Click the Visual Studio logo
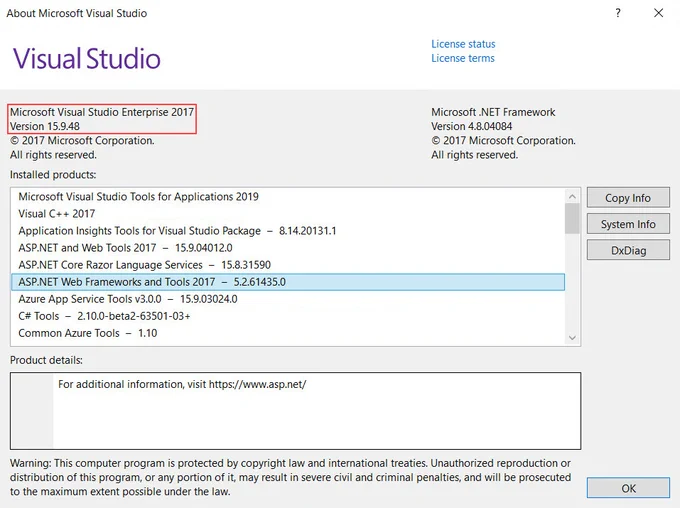The width and height of the screenshot is (680, 508). (x=87, y=59)
